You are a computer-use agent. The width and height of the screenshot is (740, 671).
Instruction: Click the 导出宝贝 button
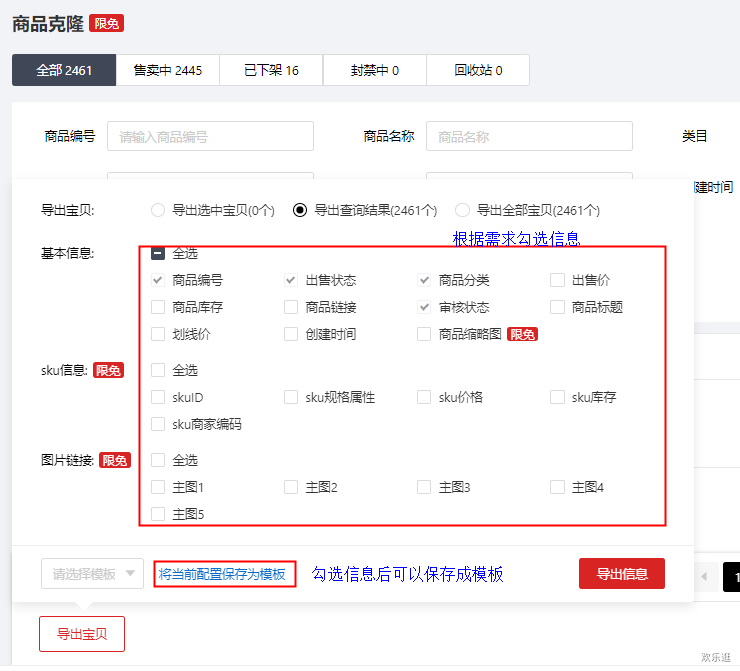click(82, 634)
